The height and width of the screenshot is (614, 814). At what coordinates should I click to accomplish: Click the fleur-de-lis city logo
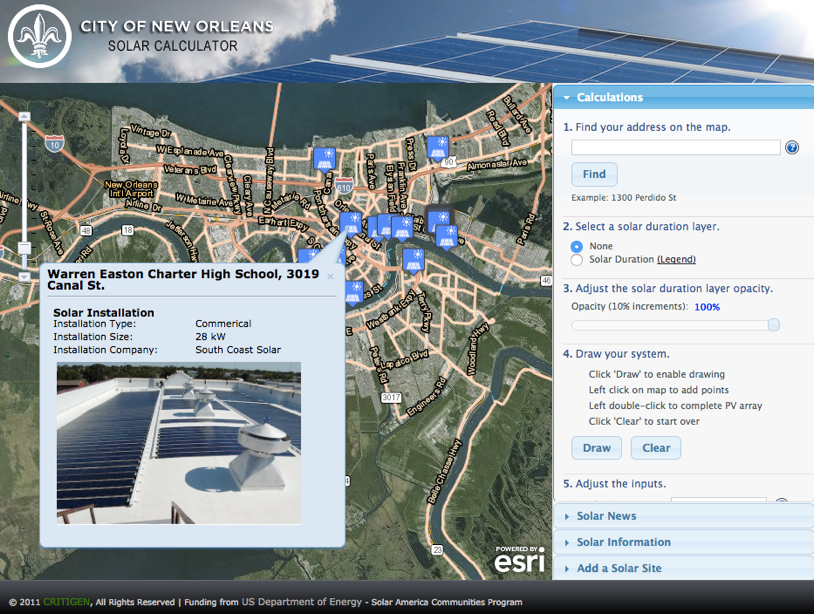[39, 40]
